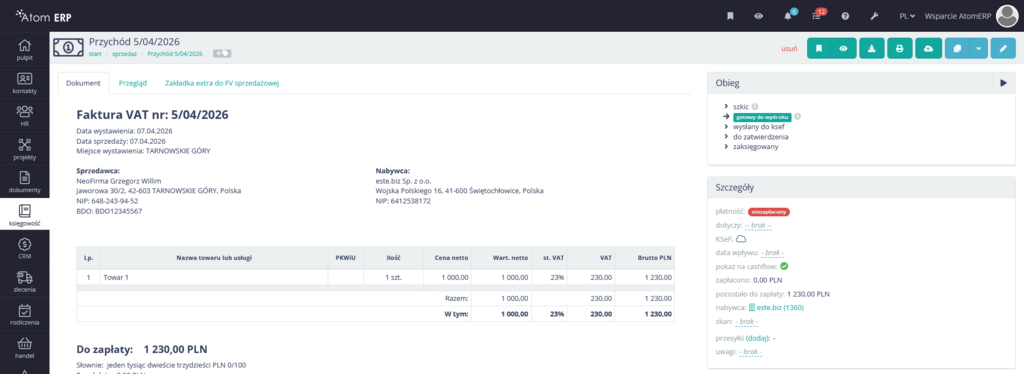Click the cloud upload toolbar button
1024x374 pixels.
[x=927, y=48]
